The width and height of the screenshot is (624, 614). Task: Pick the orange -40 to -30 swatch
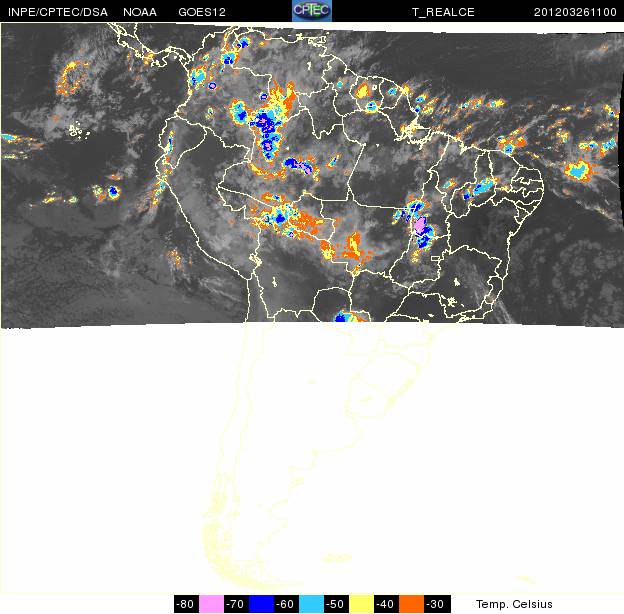[411, 604]
